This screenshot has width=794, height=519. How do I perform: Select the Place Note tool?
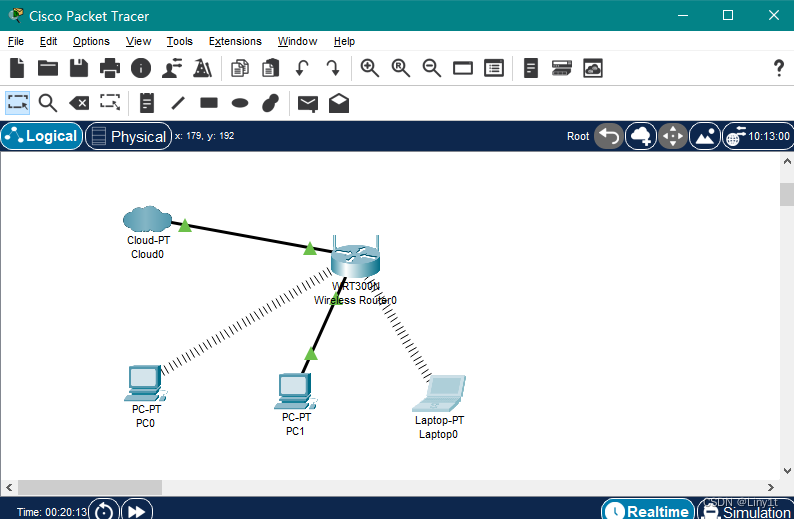(x=147, y=103)
